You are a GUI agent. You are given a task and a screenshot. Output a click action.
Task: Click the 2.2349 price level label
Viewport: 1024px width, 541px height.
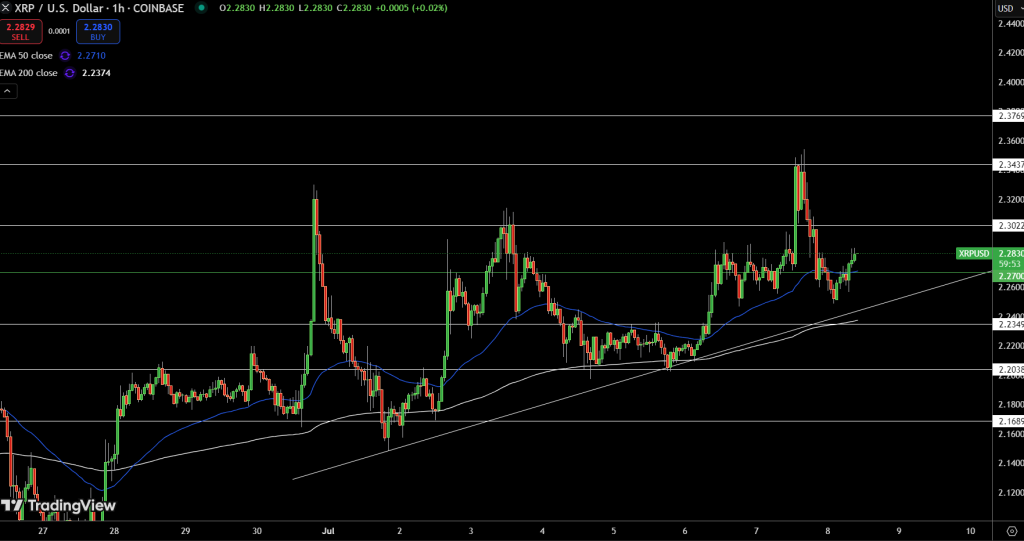1008,324
